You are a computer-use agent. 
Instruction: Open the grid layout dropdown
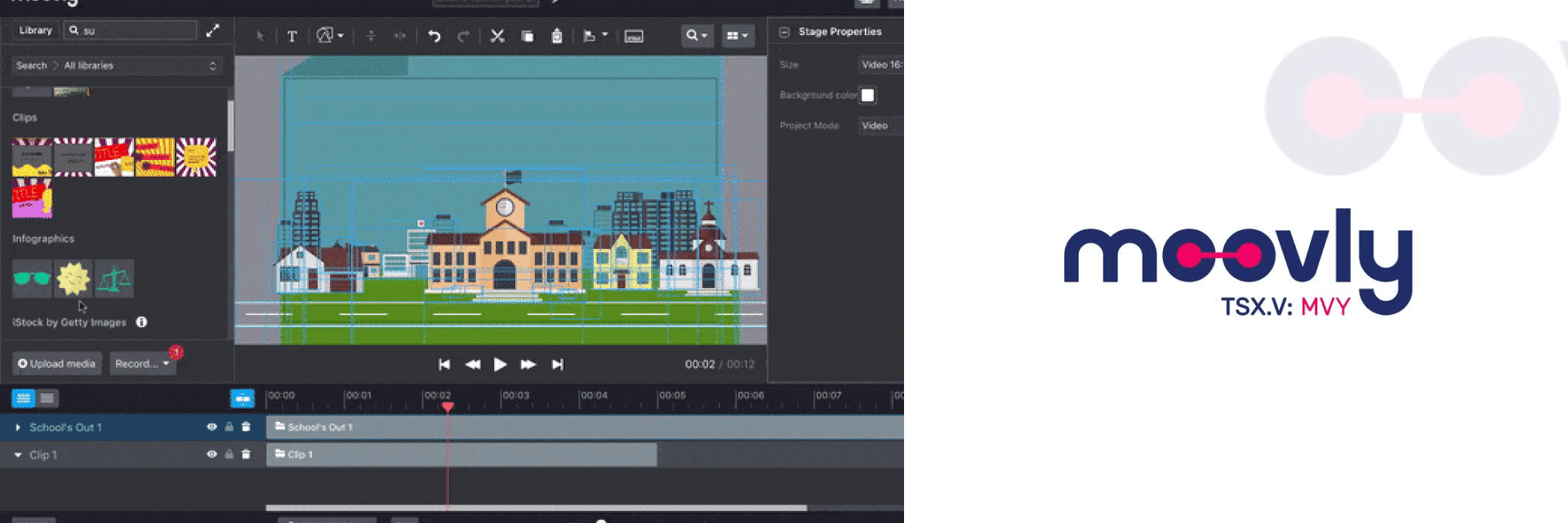737,35
